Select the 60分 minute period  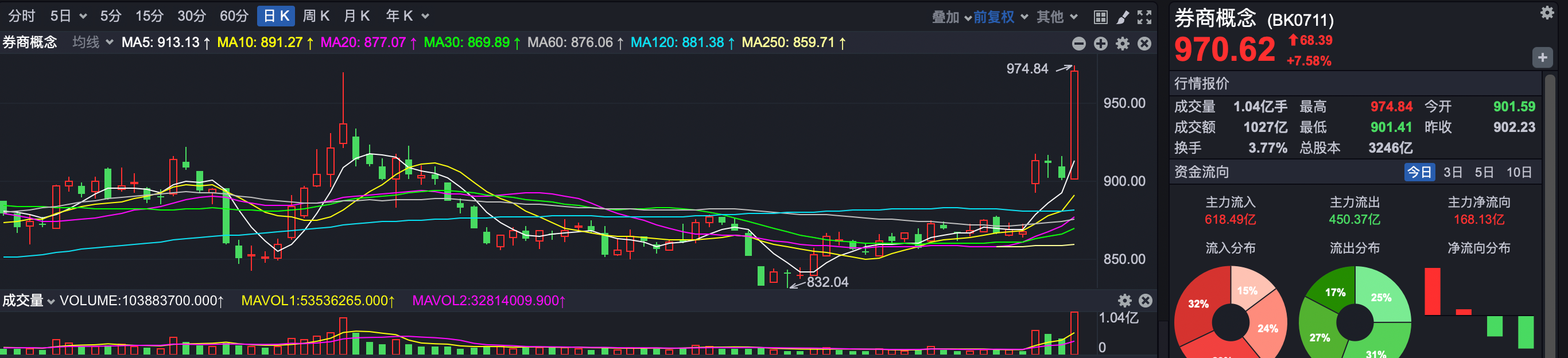[234, 16]
